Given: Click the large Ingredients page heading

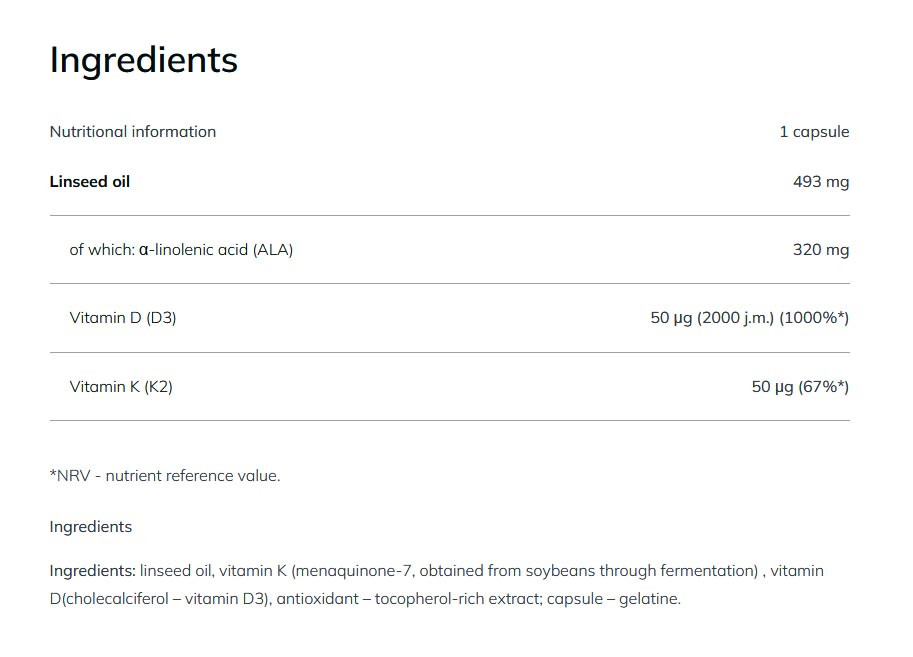Looking at the screenshot, I should point(143,60).
